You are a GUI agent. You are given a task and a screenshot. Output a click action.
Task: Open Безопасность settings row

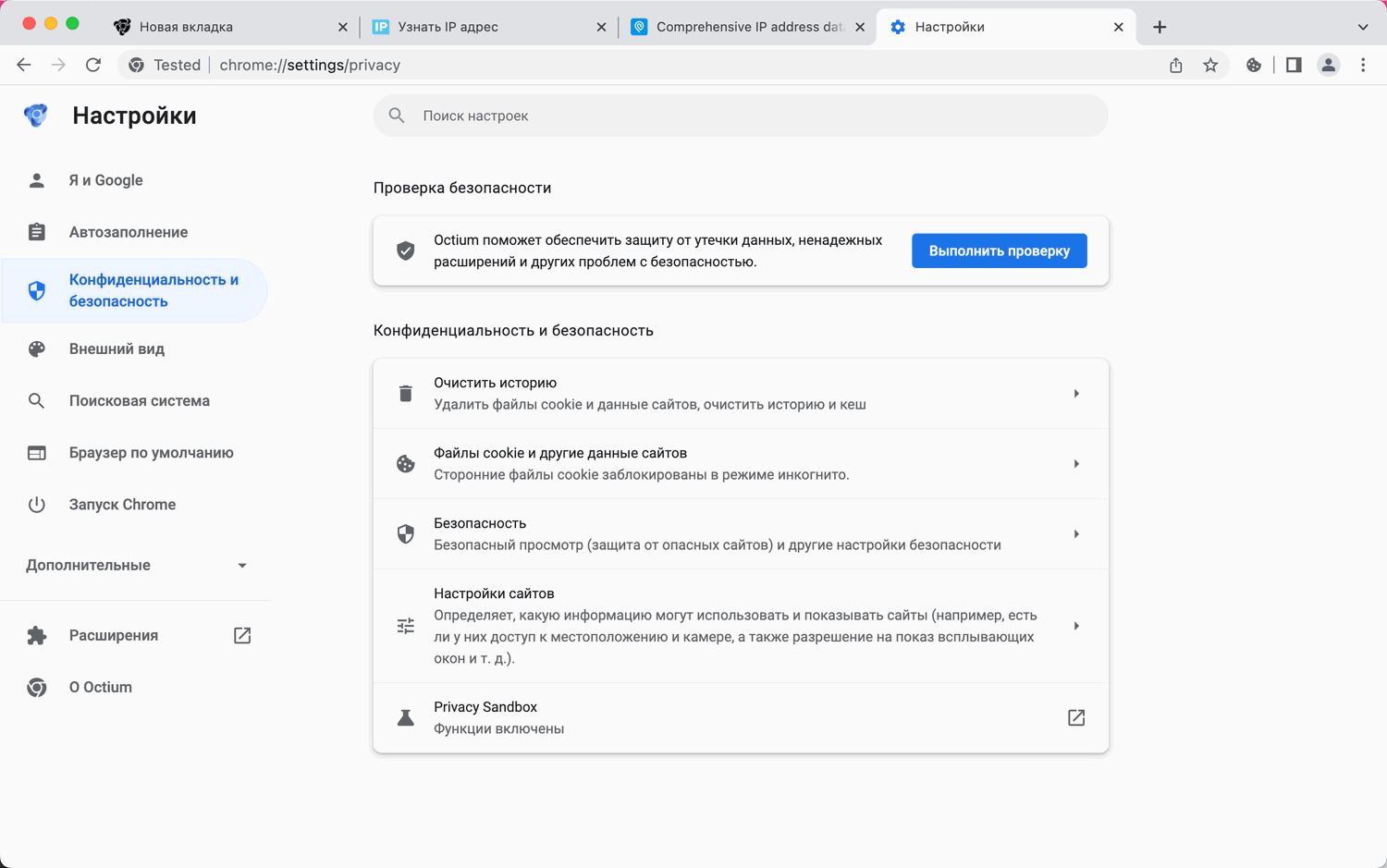coord(740,534)
